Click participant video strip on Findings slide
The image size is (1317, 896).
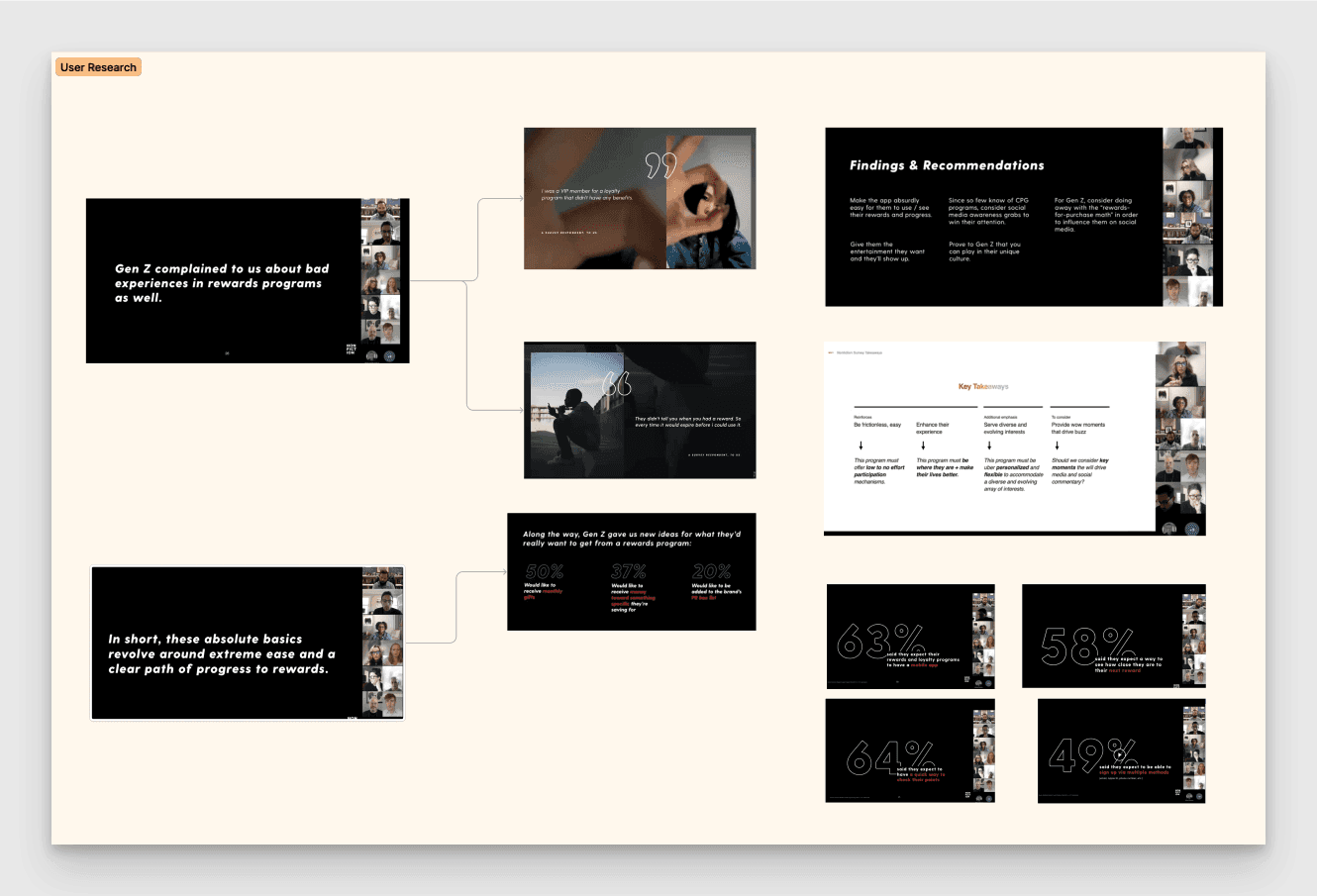click(x=1187, y=217)
